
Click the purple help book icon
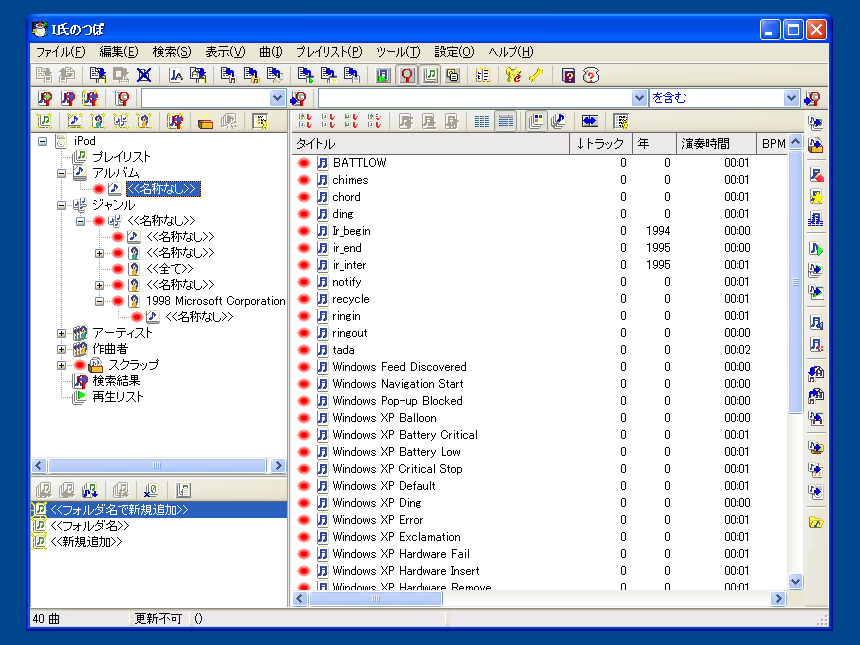(x=568, y=75)
